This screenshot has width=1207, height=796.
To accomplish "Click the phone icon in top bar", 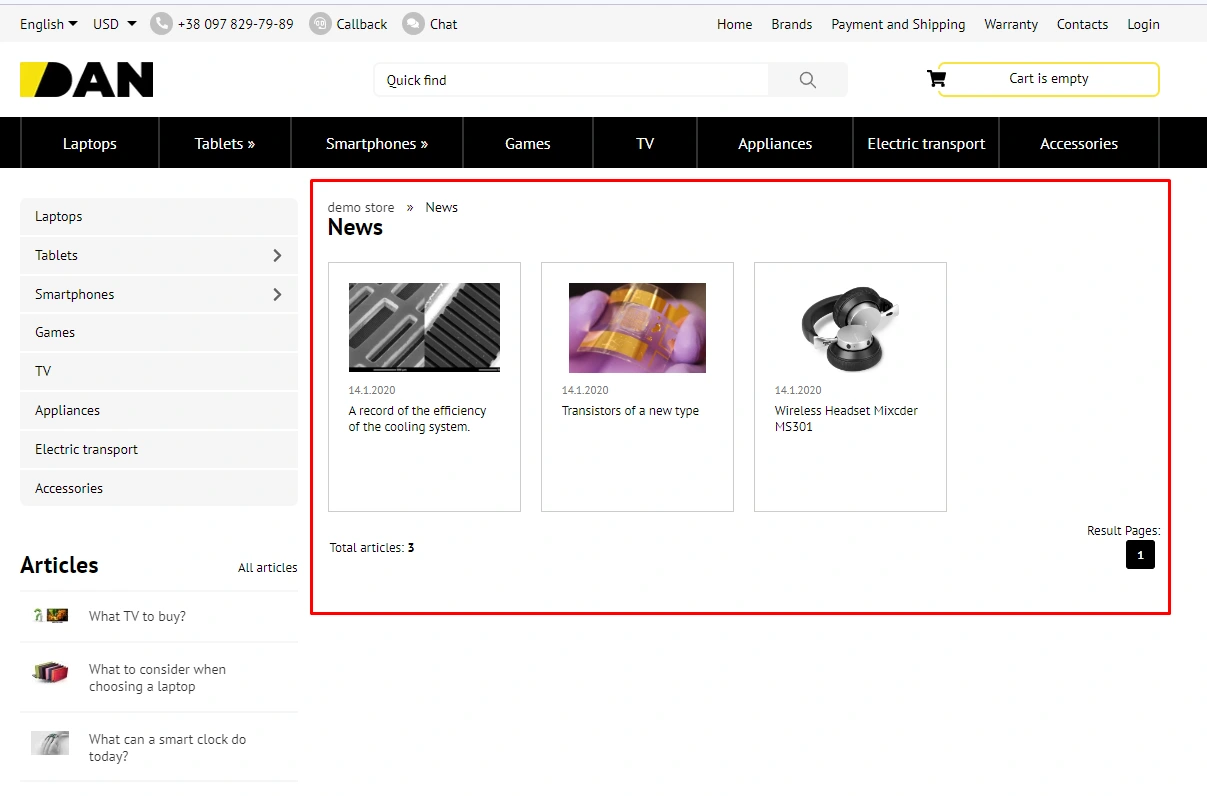I will tap(161, 24).
